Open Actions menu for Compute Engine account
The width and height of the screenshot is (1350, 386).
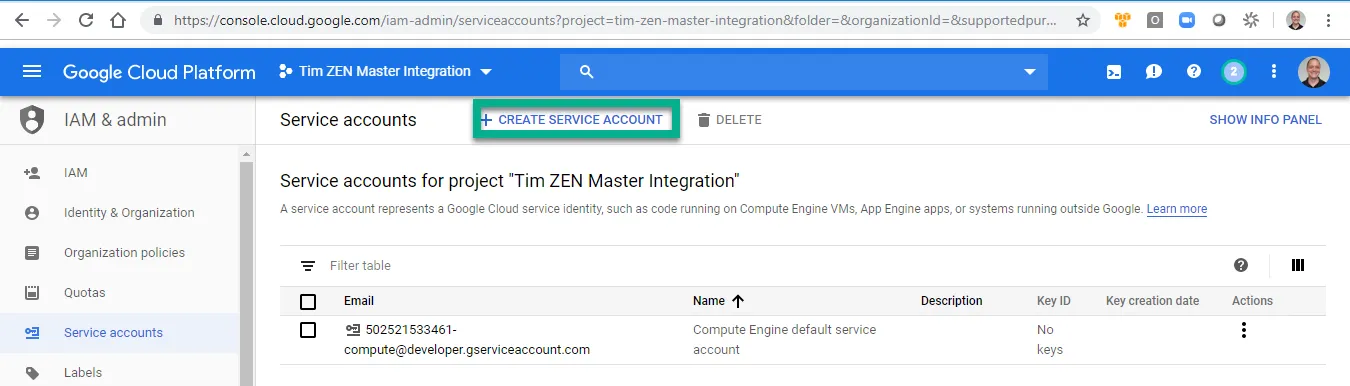coord(1244,330)
